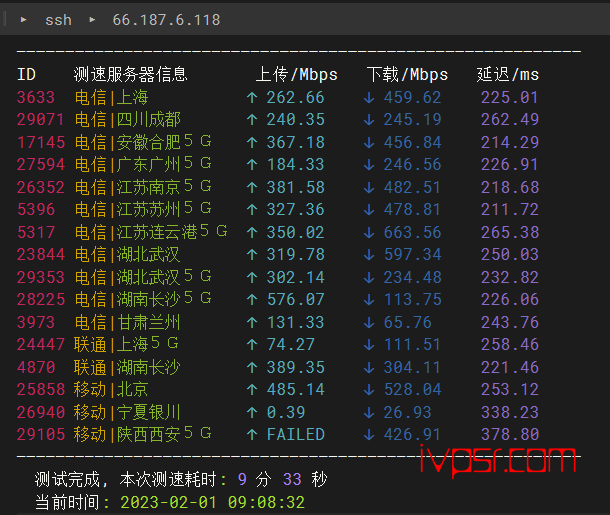Select the 电信|江苏苏州5G entry
This screenshot has width=610, height=515.
(x=143, y=208)
